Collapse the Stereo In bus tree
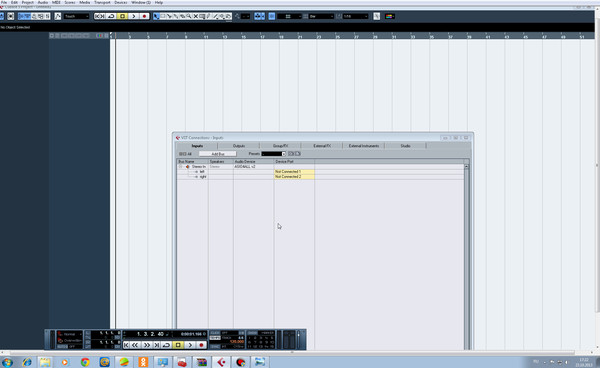The image size is (600, 368). click(x=180, y=167)
